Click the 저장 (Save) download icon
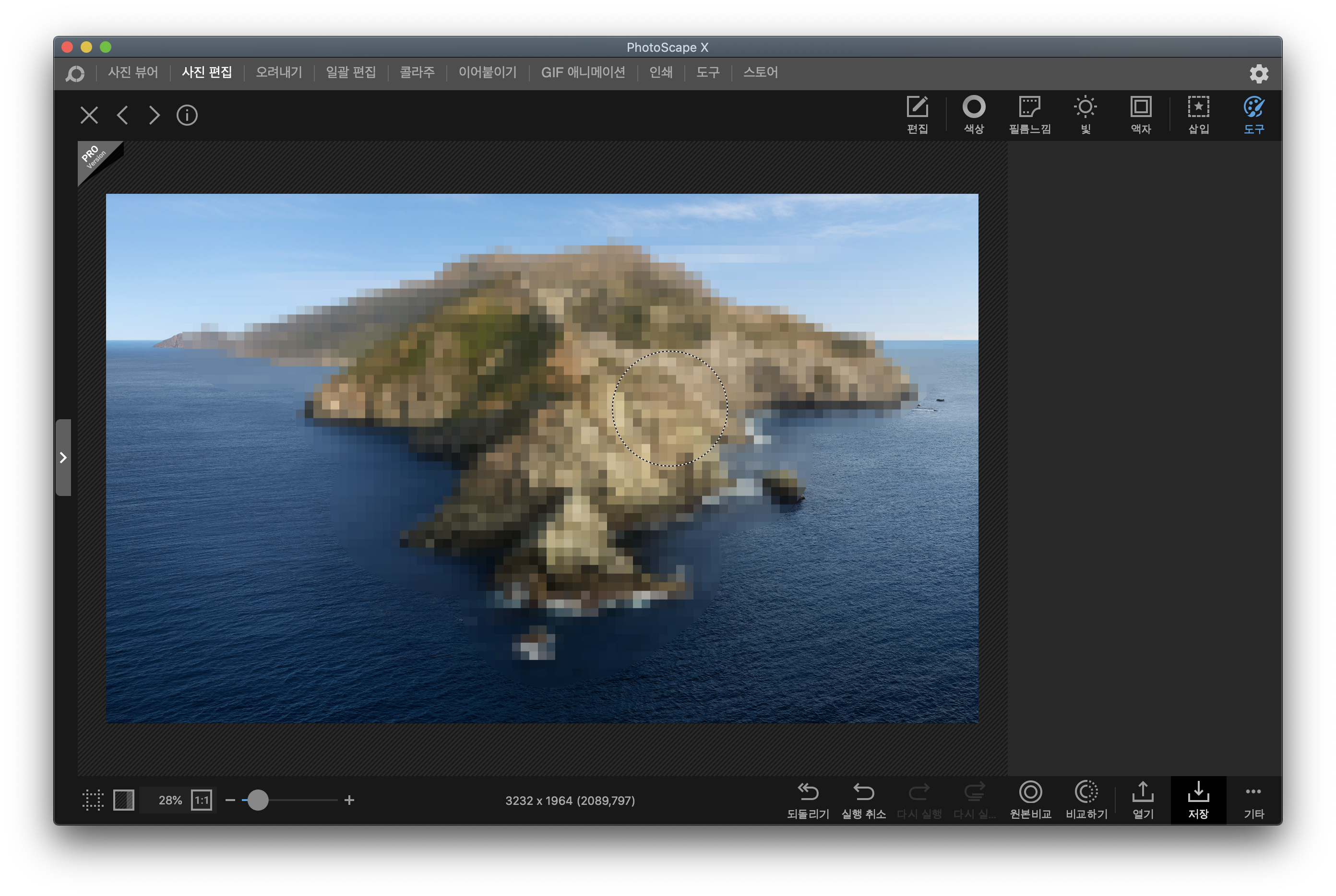Viewport: 1336px width, 896px height. 1198,792
